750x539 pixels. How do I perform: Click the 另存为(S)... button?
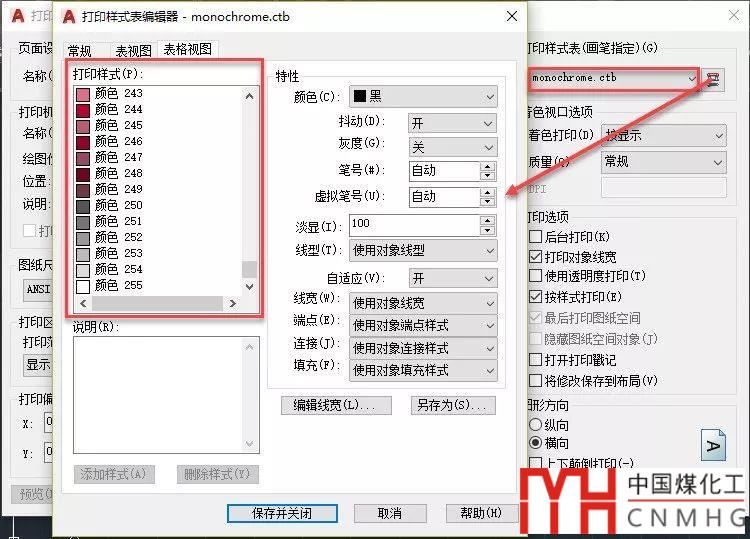coord(453,406)
